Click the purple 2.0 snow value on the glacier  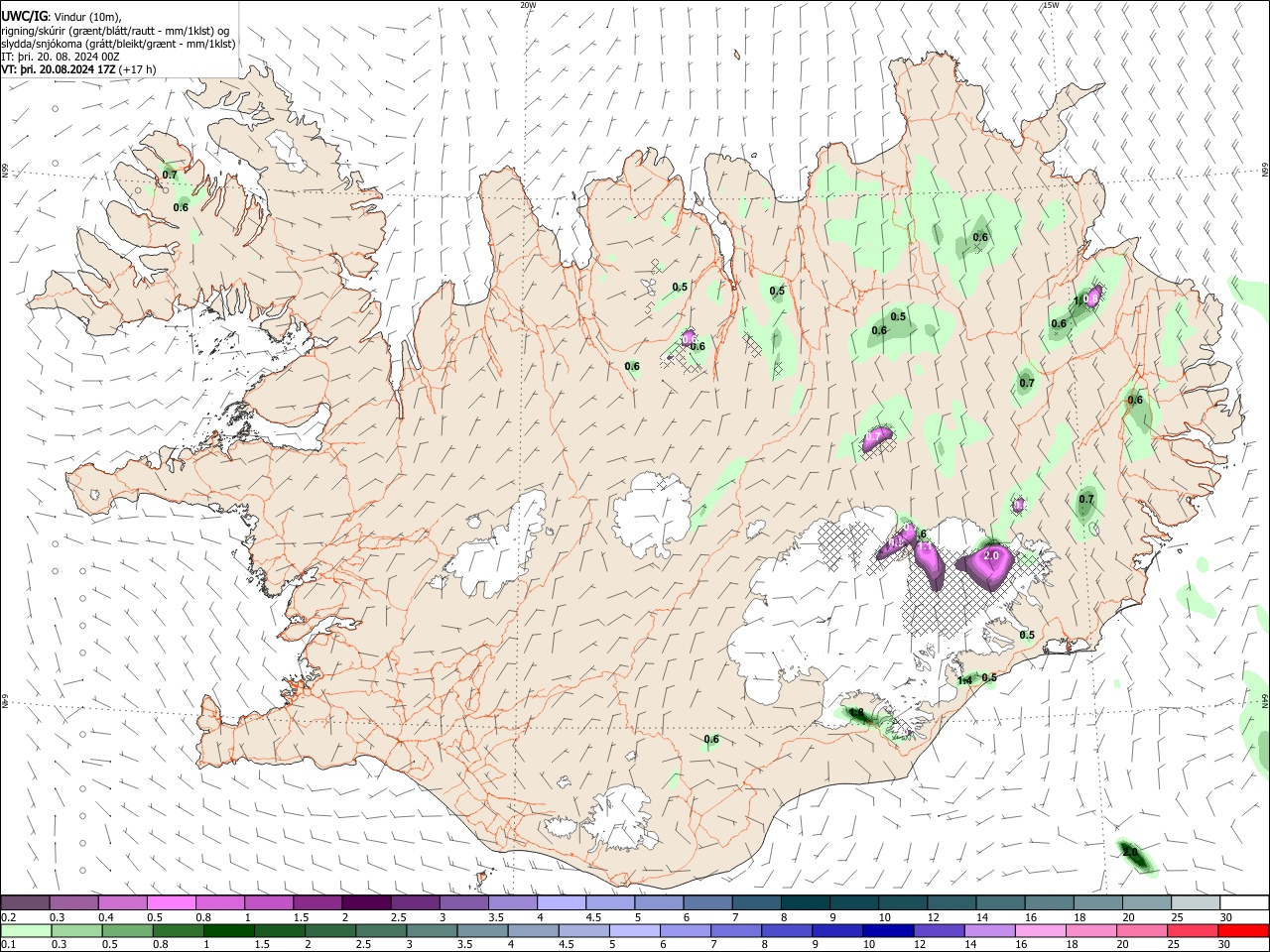991,556
